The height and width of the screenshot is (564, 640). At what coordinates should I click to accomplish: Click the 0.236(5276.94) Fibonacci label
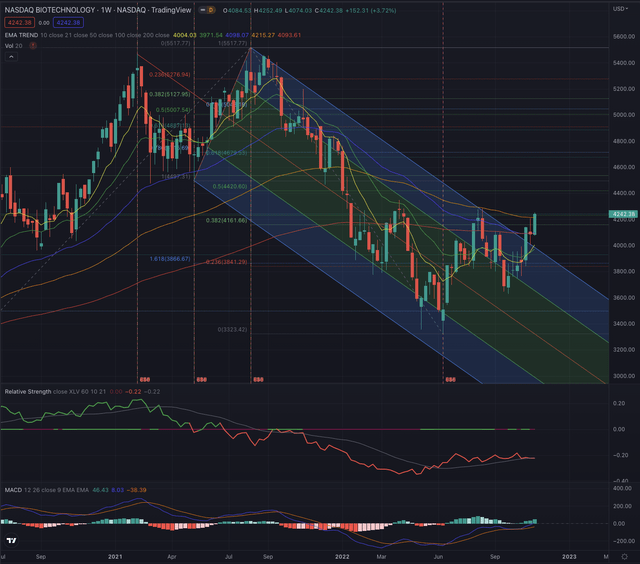[x=169, y=75]
